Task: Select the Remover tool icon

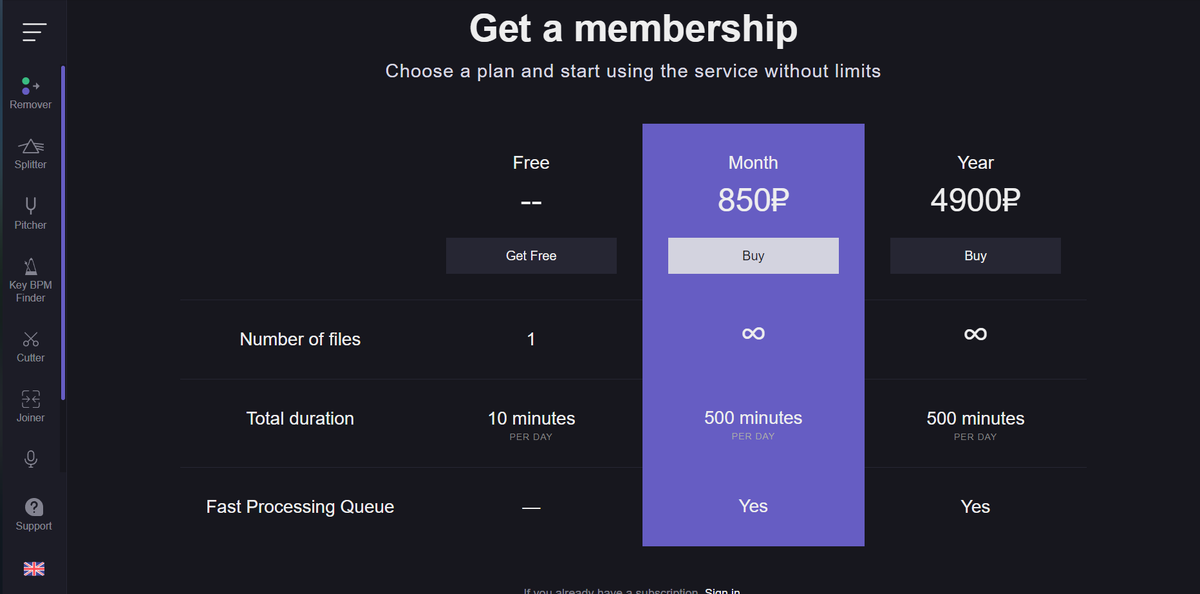Action: [x=30, y=86]
